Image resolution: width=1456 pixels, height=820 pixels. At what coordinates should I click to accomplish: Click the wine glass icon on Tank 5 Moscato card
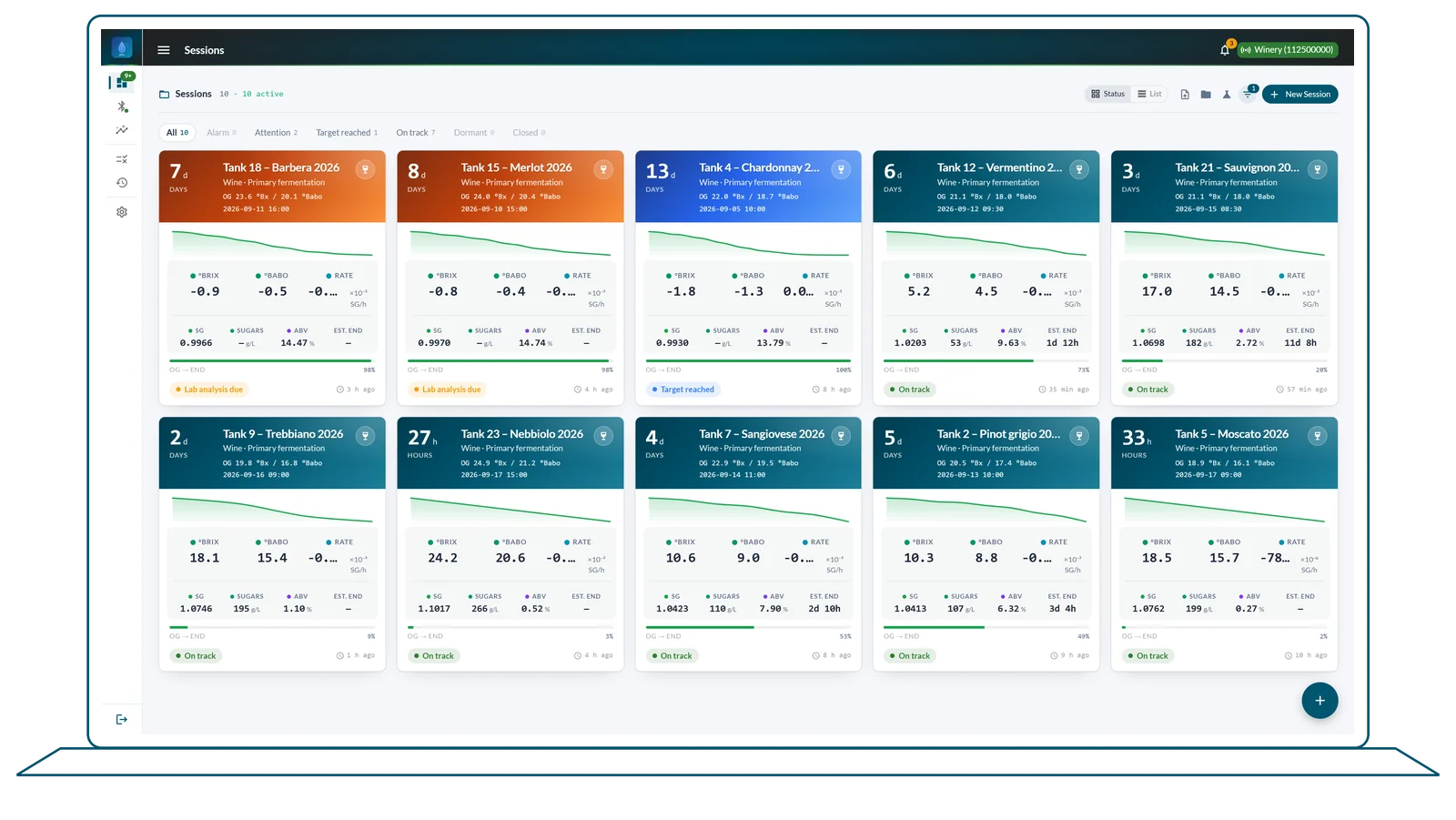pos(1317,436)
